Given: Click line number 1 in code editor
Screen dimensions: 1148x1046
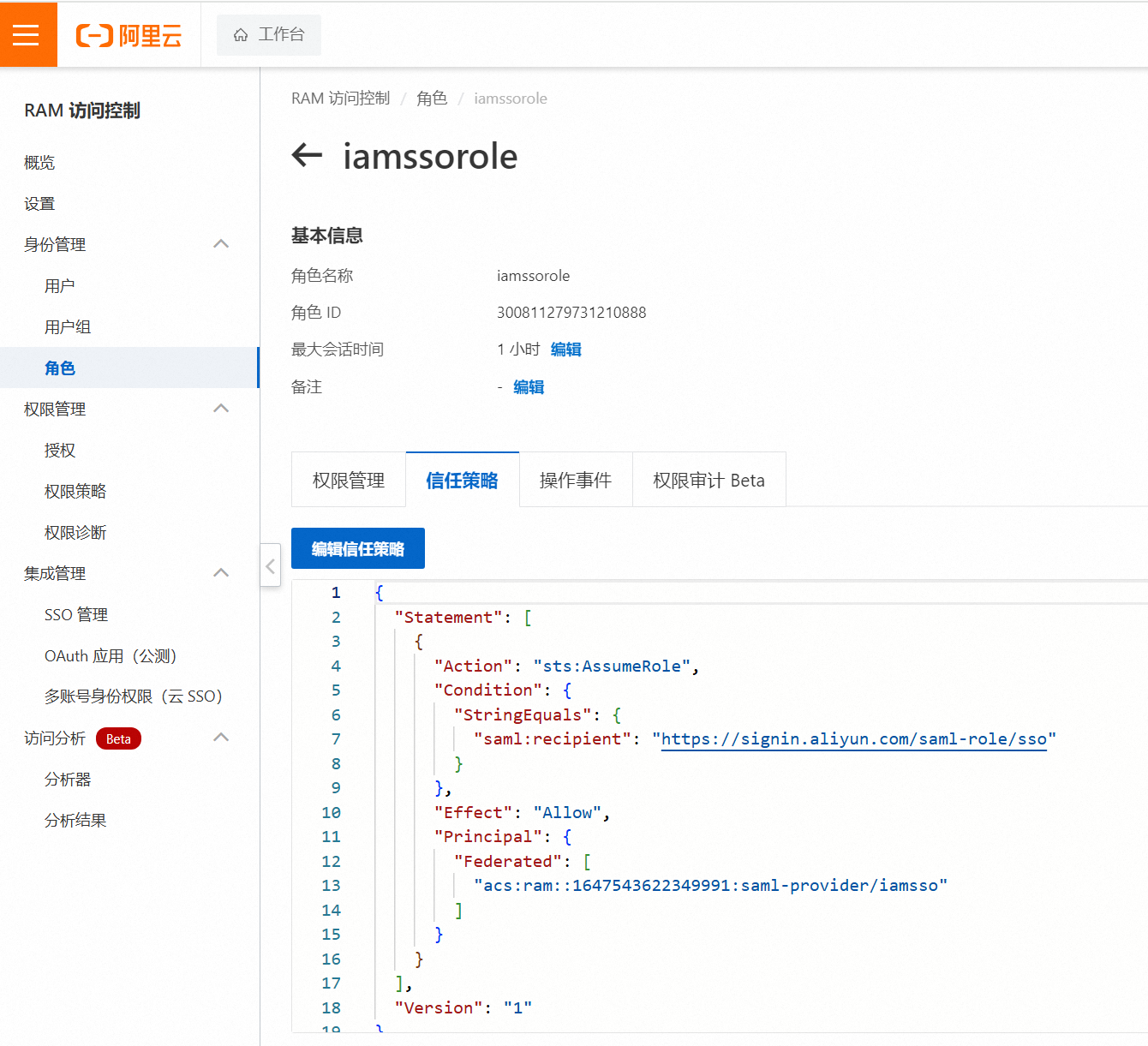Looking at the screenshot, I should 336,593.
